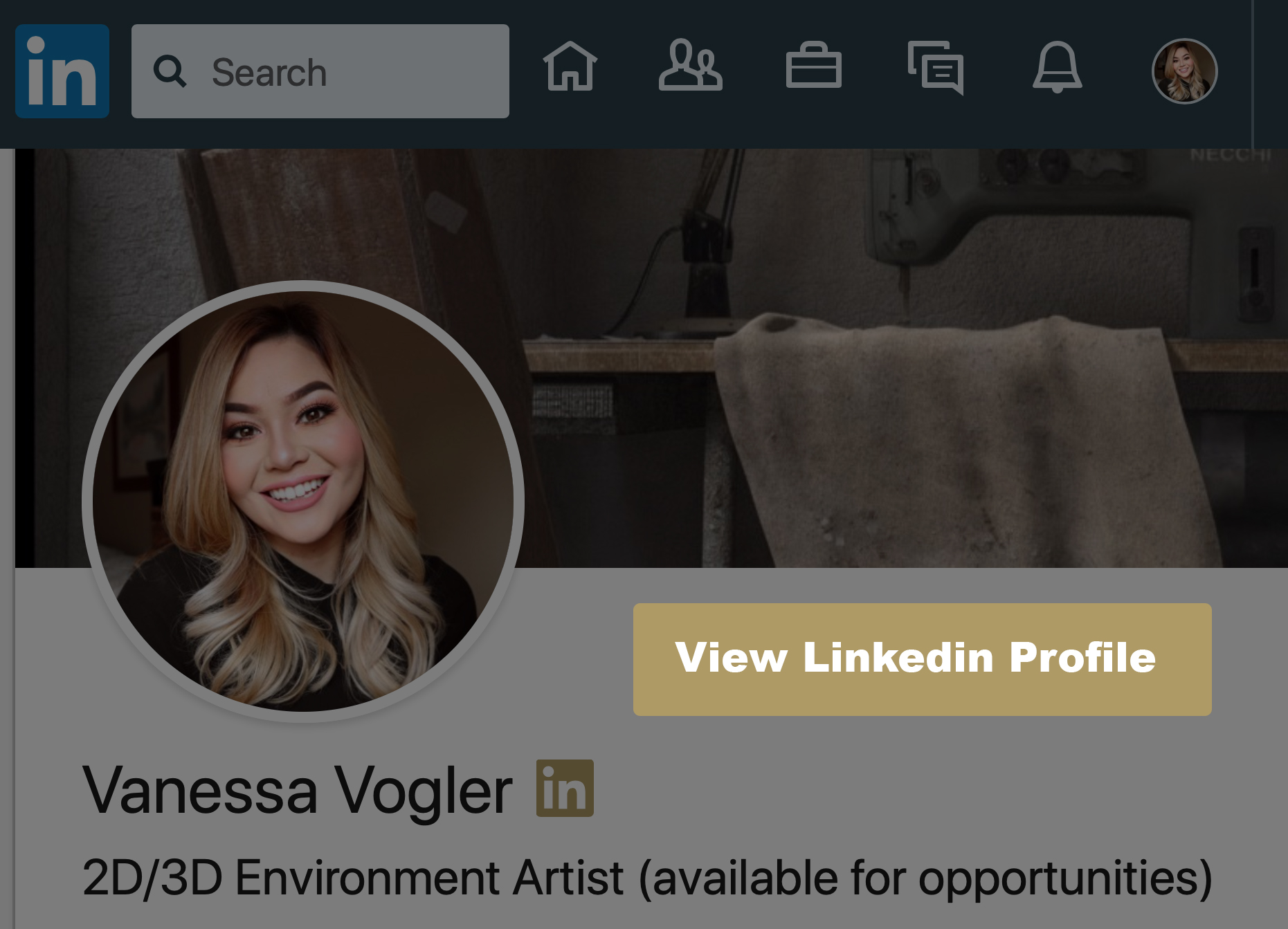Open the My Network people icon
Image resolution: width=1288 pixels, height=929 pixels.
690,67
